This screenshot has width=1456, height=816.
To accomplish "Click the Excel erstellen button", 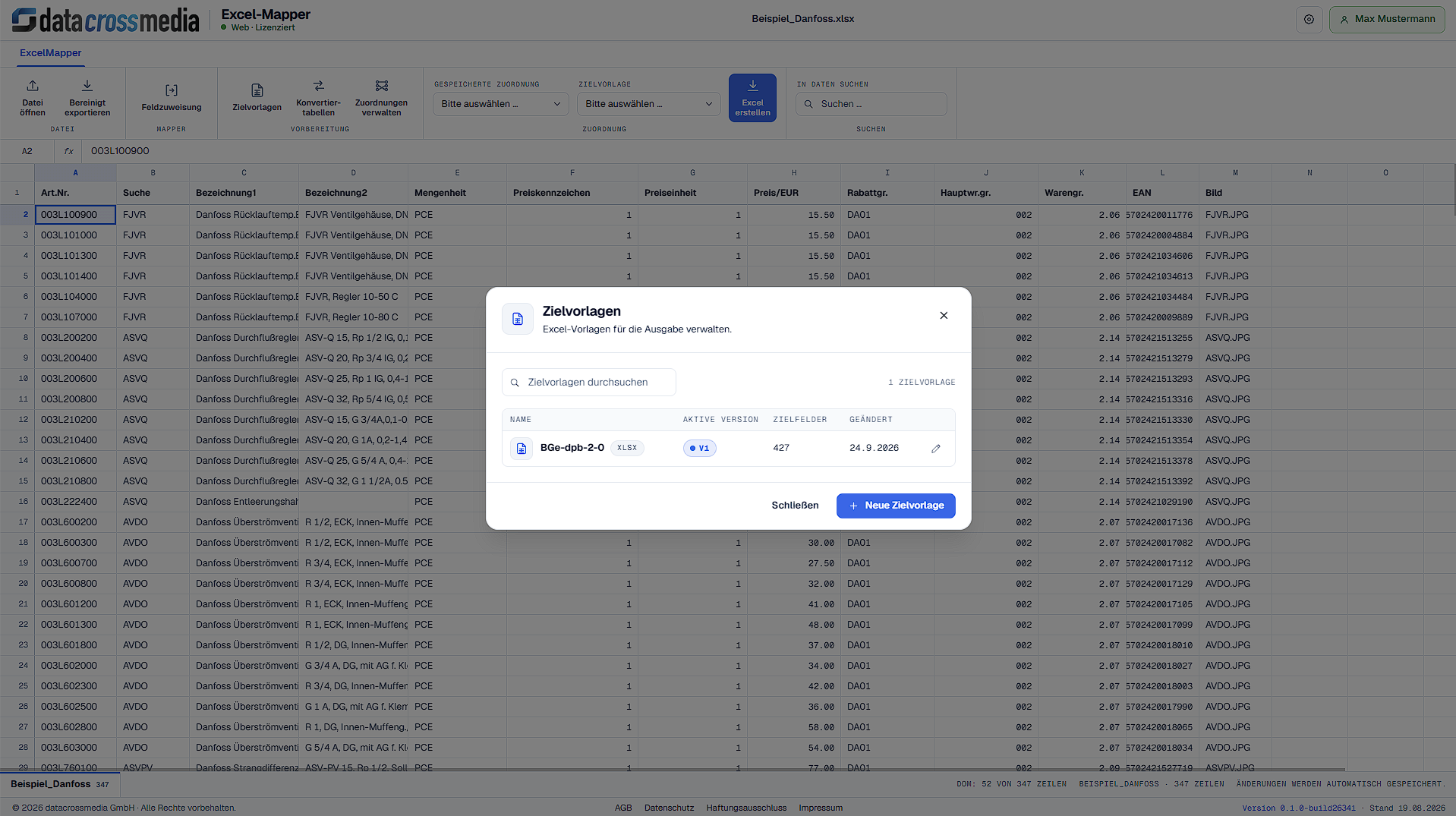I will 752,98.
